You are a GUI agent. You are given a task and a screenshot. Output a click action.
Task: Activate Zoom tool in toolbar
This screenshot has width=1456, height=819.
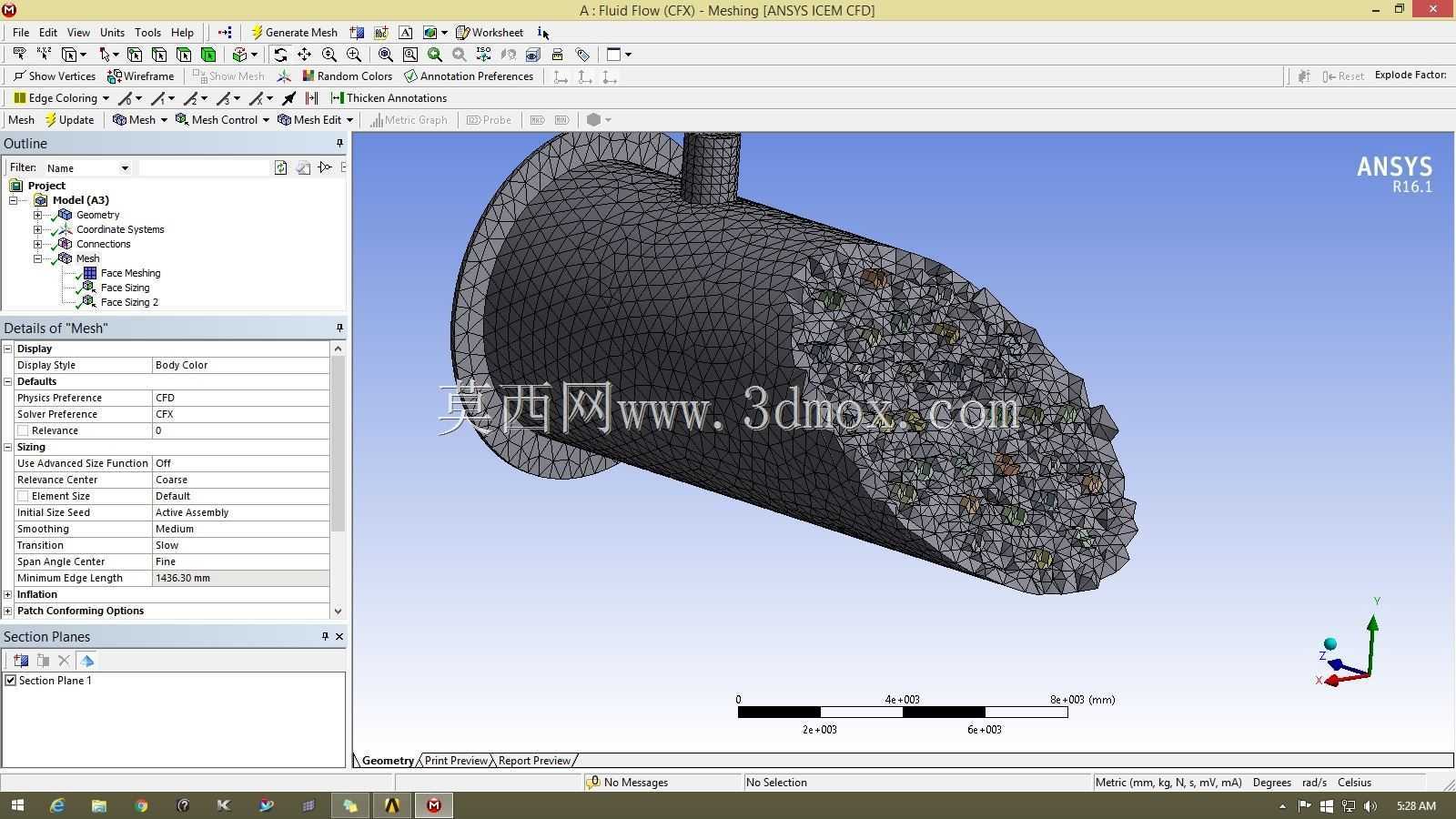coord(329,55)
